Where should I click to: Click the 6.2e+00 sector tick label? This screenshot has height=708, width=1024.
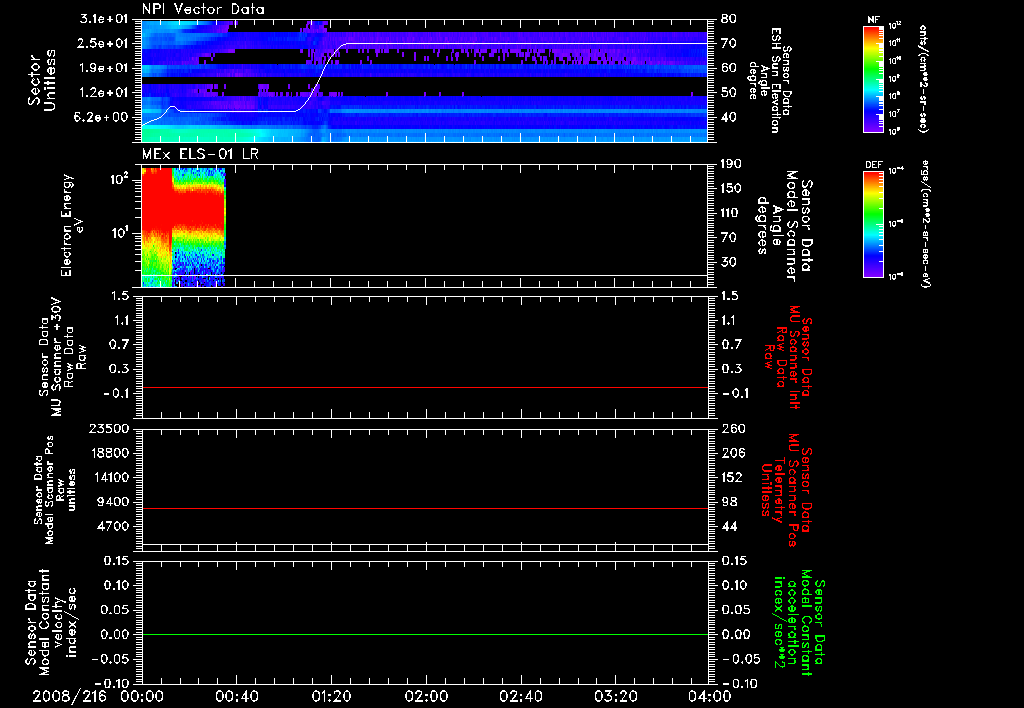point(103,118)
